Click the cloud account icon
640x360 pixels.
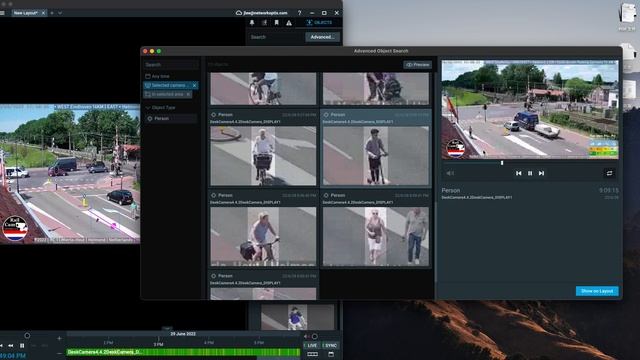239,13
